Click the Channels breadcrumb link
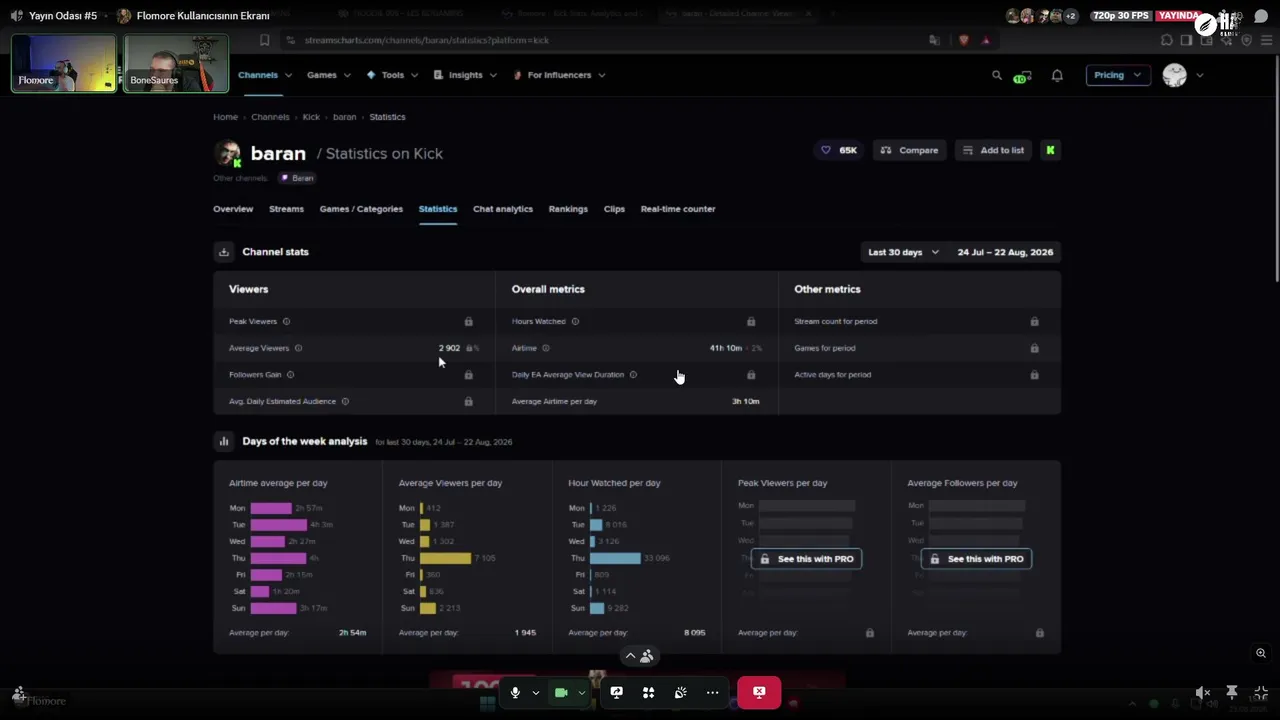Image resolution: width=1280 pixels, height=720 pixels. coord(270,117)
